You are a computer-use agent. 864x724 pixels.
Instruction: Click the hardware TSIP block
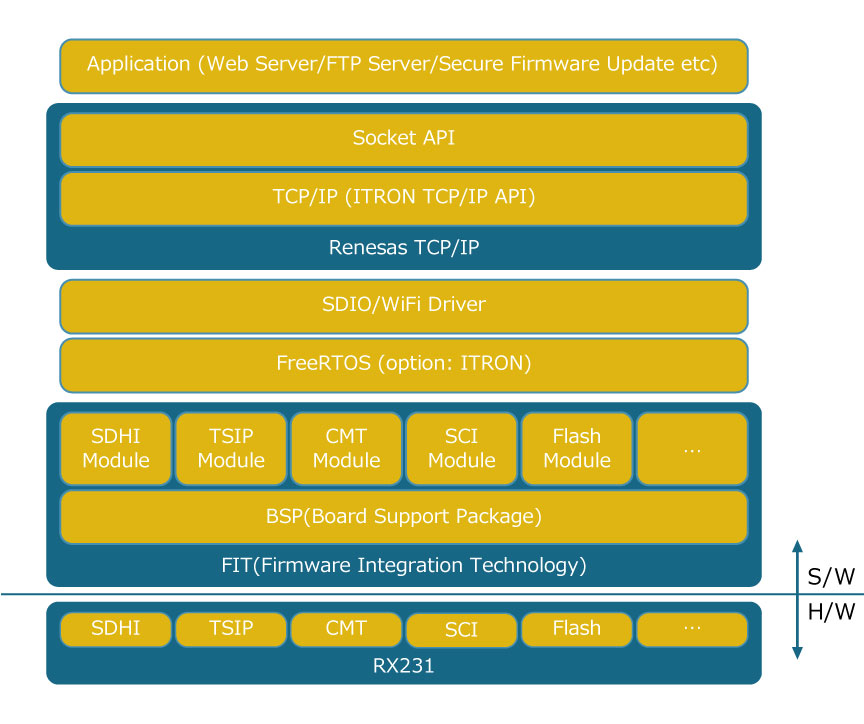point(231,629)
